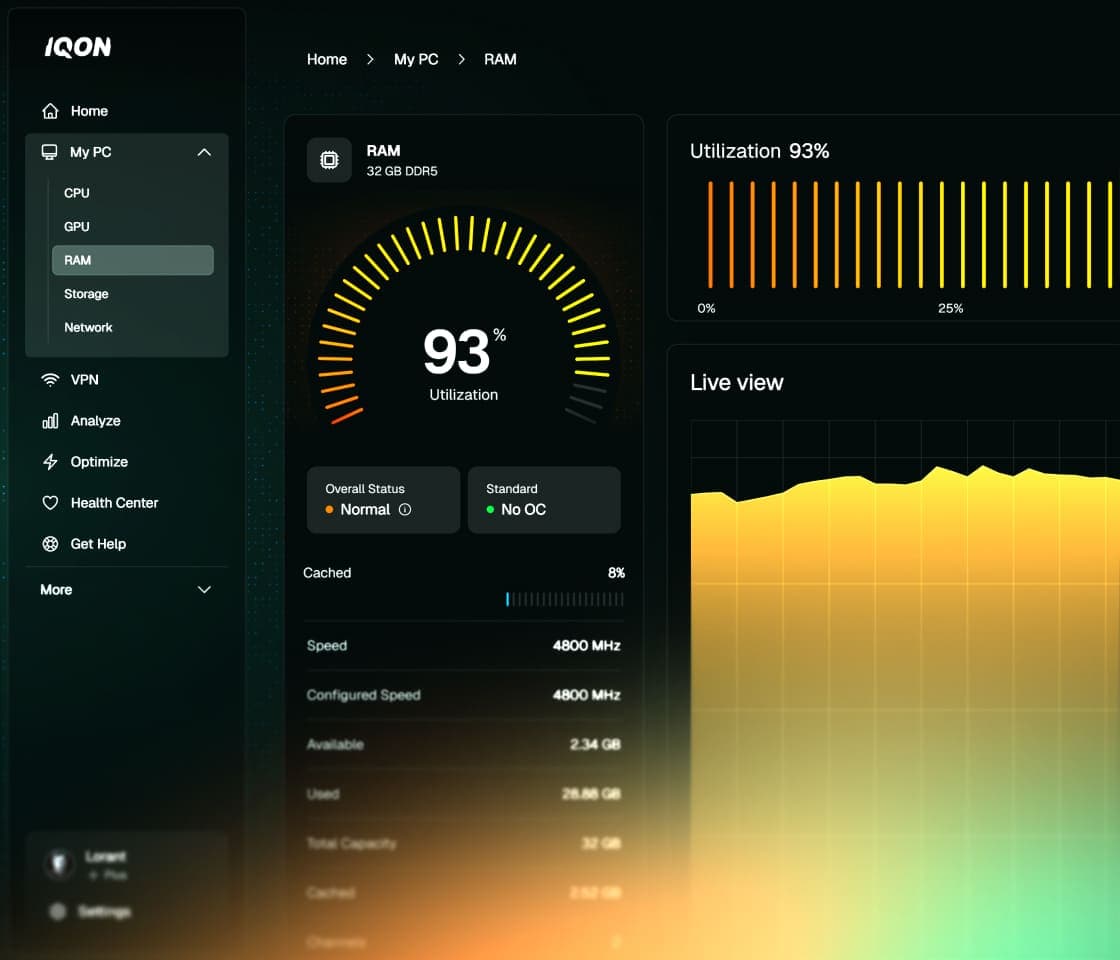
Task: Click the Home breadcrumb link
Action: point(327,59)
